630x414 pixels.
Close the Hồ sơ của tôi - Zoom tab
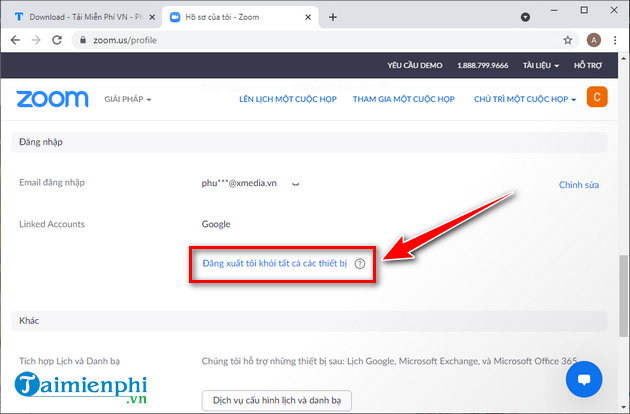click(308, 17)
